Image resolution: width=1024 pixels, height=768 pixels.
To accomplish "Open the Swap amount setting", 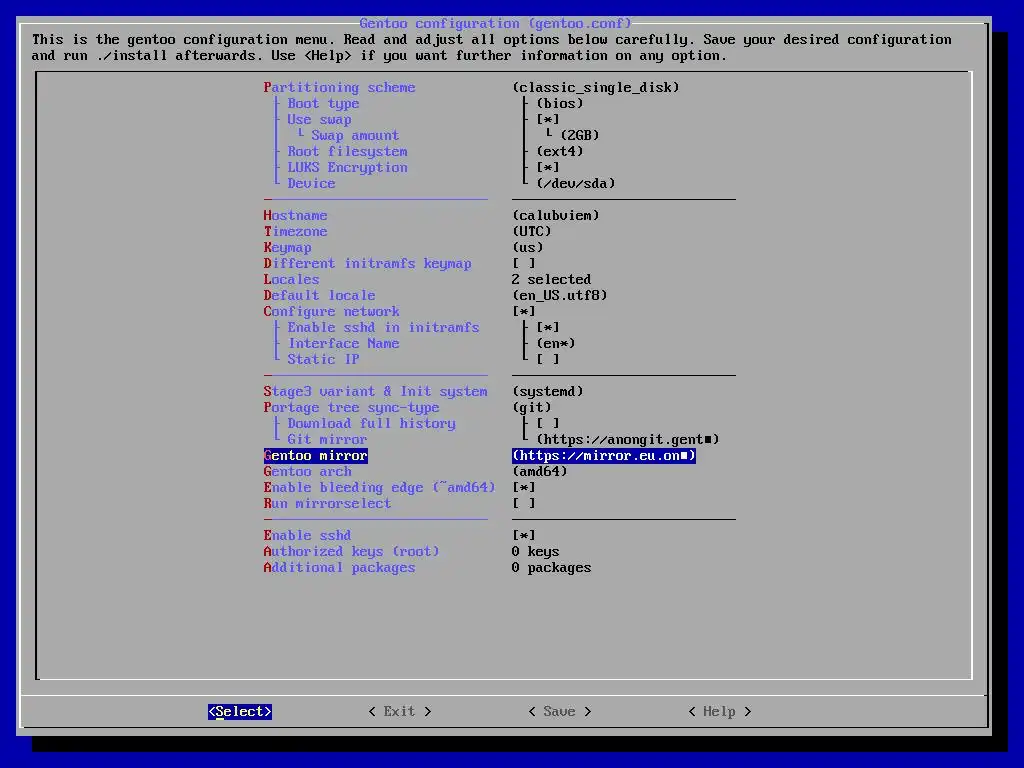I will tap(355, 135).
